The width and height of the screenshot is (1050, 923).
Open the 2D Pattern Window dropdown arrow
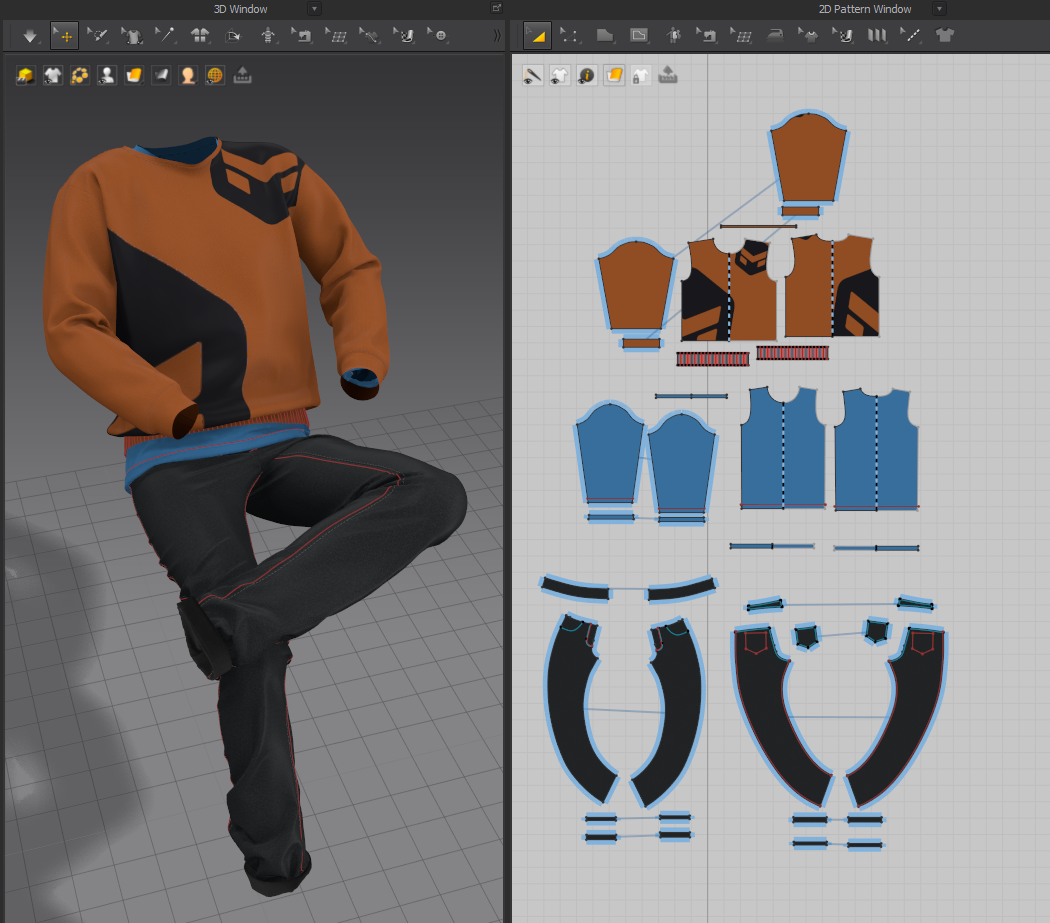click(x=938, y=9)
